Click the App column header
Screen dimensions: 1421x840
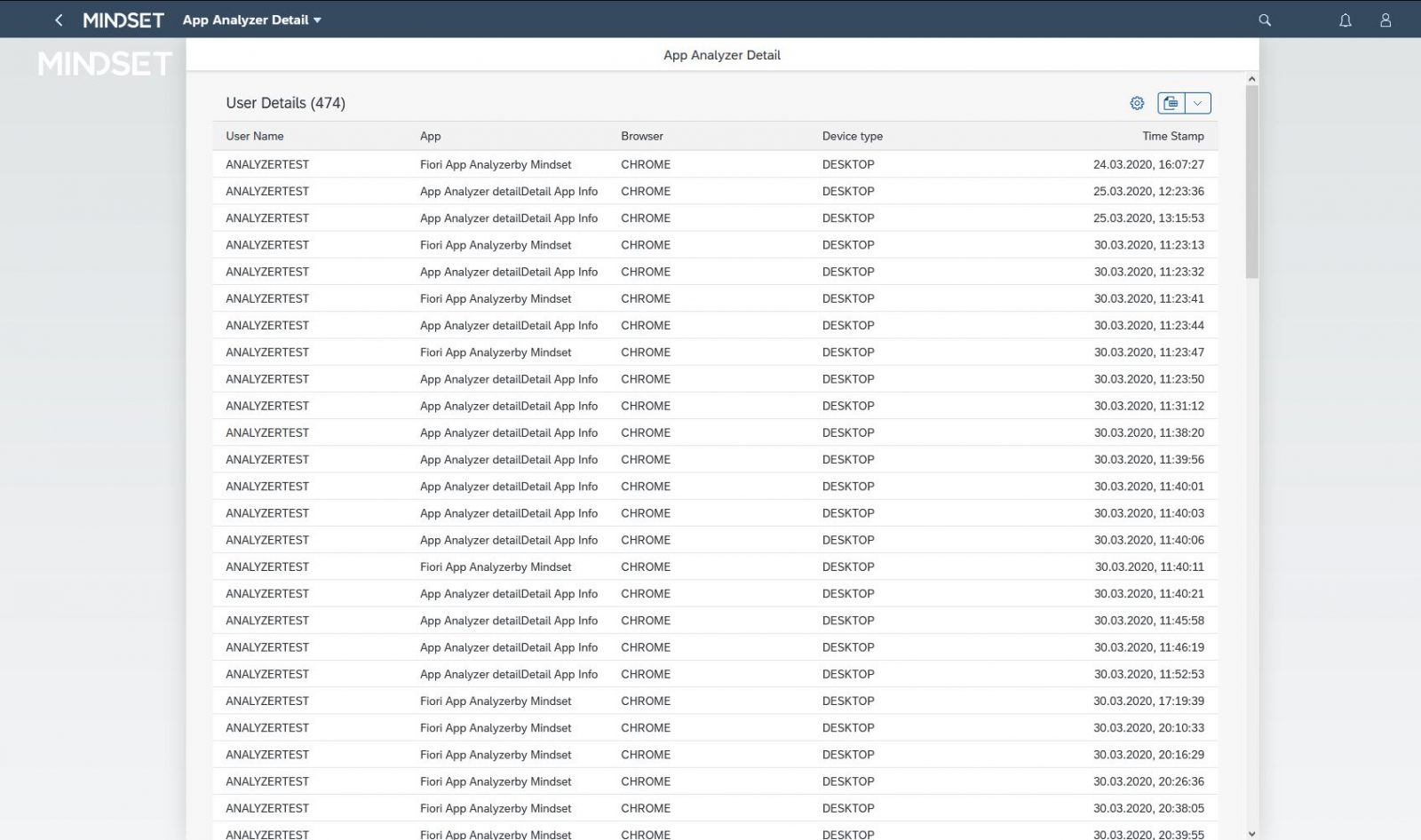(x=431, y=136)
